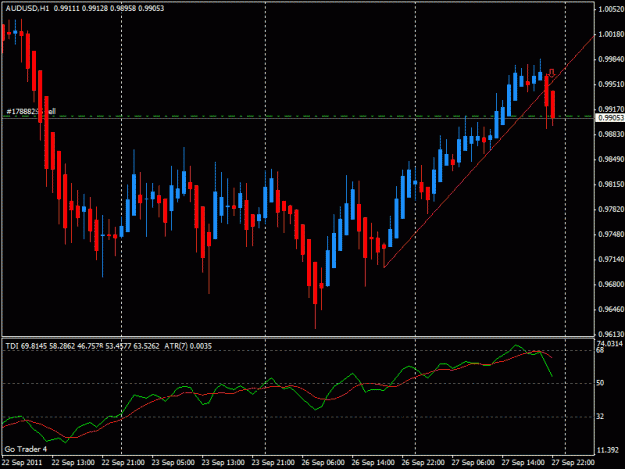The width and height of the screenshot is (625, 469).
Task: Click the 26 Sep 14:00 time label
Action: tap(373, 463)
